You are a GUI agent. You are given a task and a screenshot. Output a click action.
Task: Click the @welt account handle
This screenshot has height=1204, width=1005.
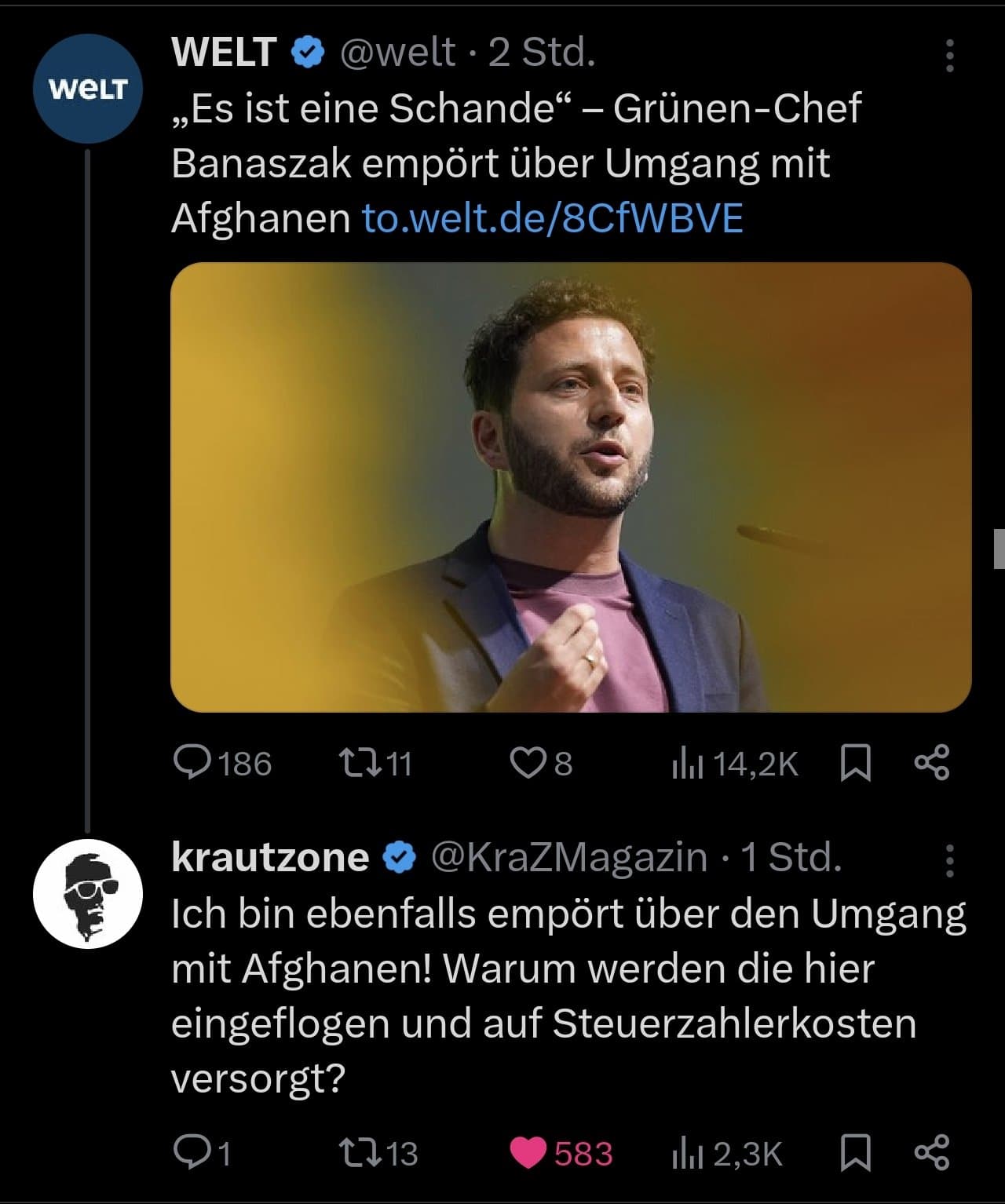click(x=397, y=53)
